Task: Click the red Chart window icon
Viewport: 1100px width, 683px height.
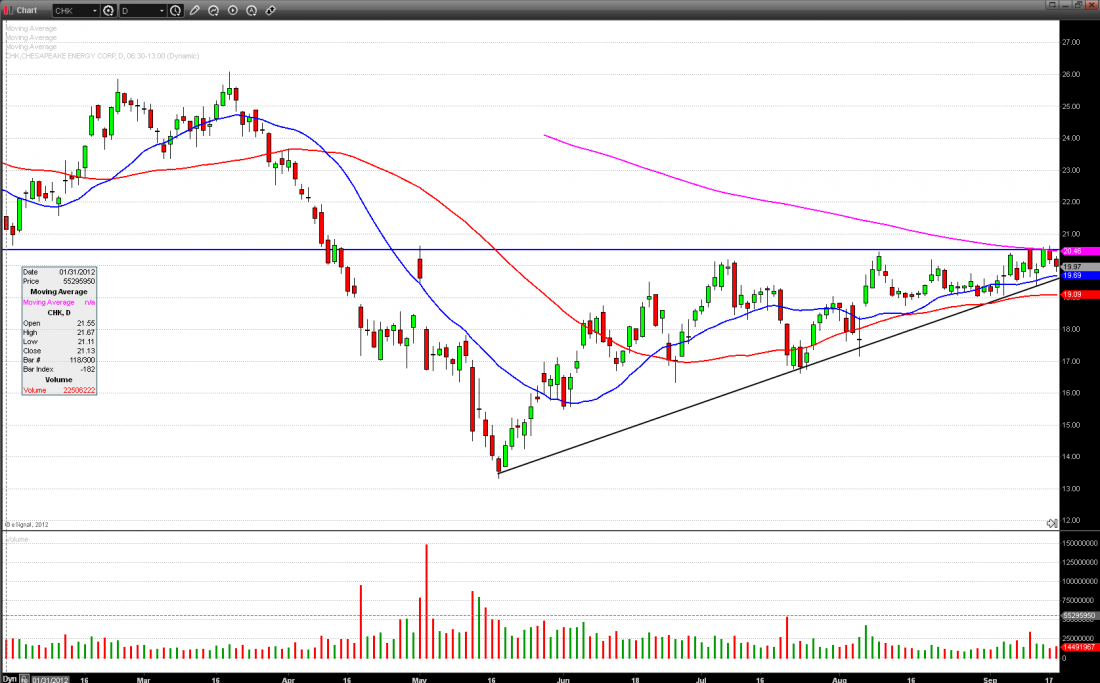Action: (x=8, y=10)
